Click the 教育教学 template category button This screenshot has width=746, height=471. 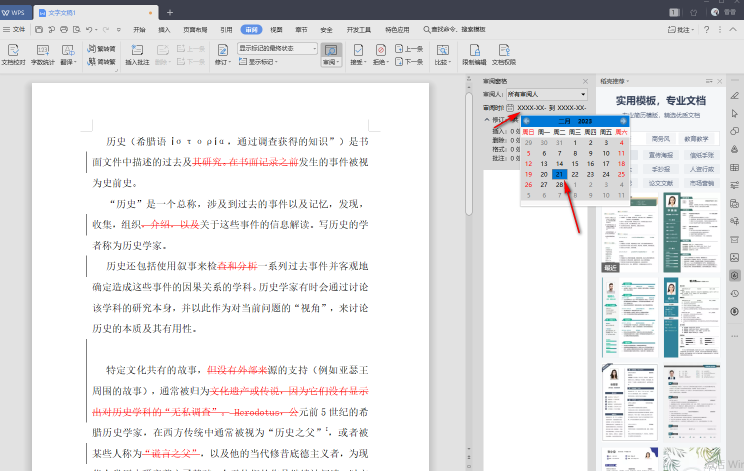click(x=698, y=138)
